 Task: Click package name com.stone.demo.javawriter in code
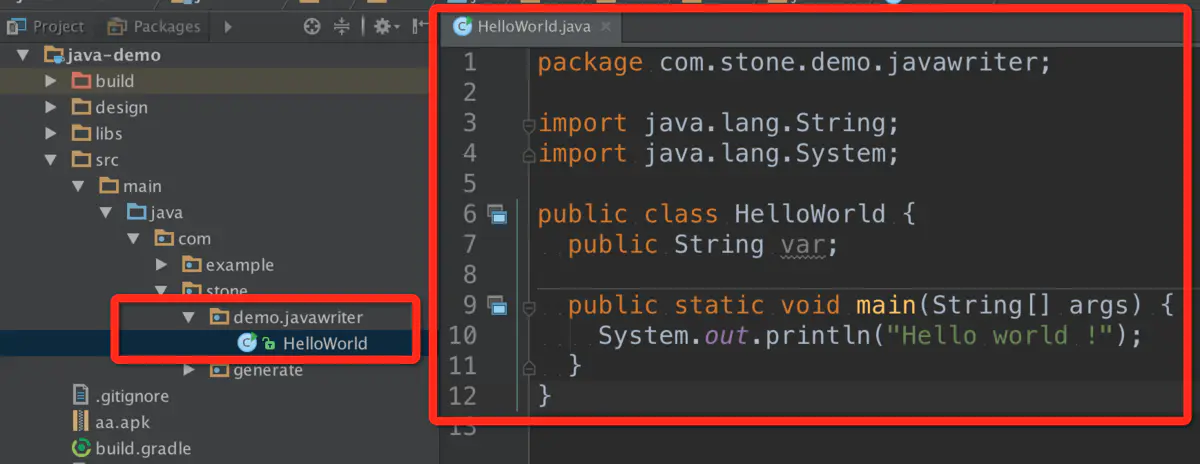coord(848,64)
